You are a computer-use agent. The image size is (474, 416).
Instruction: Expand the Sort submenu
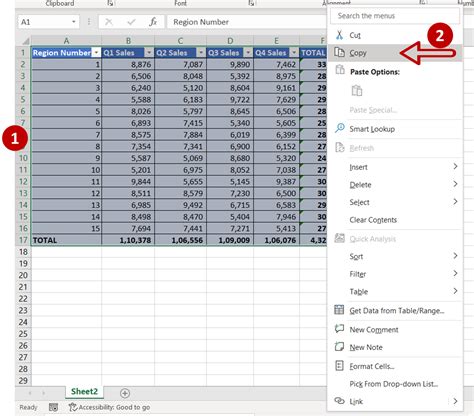tap(455, 255)
